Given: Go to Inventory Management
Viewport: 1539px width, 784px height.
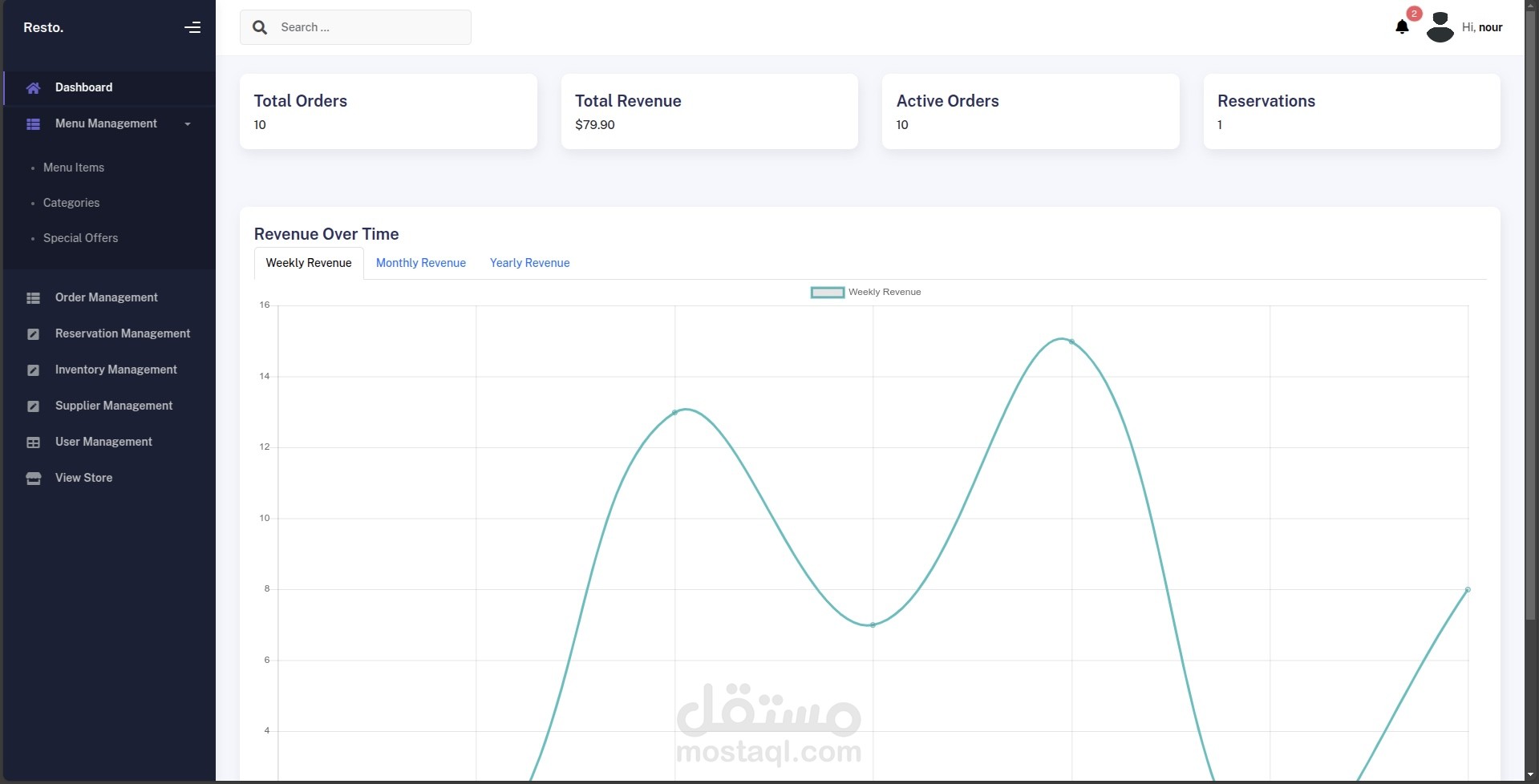Looking at the screenshot, I should tap(116, 370).
